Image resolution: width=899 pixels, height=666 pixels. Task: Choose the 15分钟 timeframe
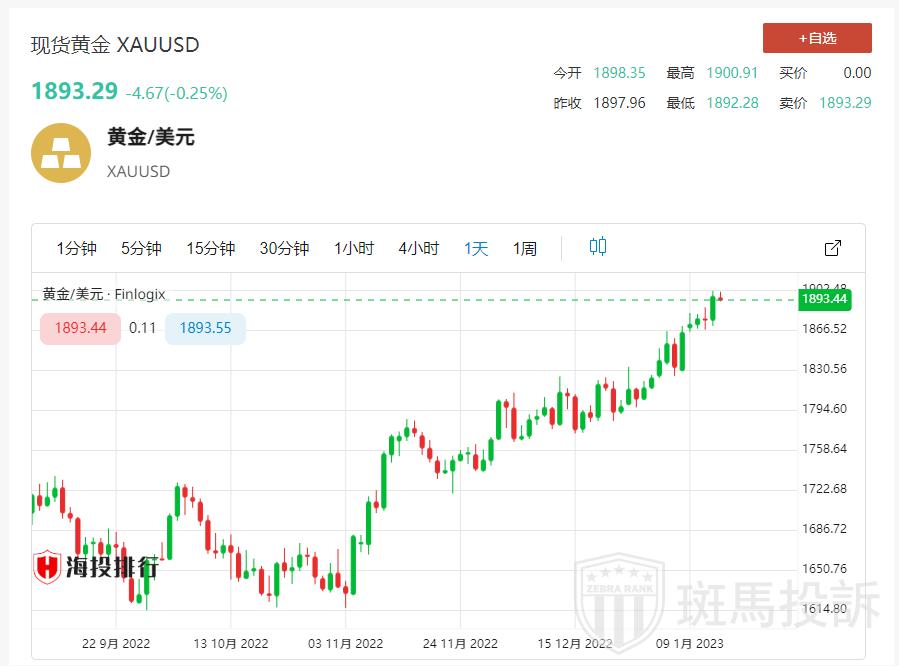coord(210,248)
